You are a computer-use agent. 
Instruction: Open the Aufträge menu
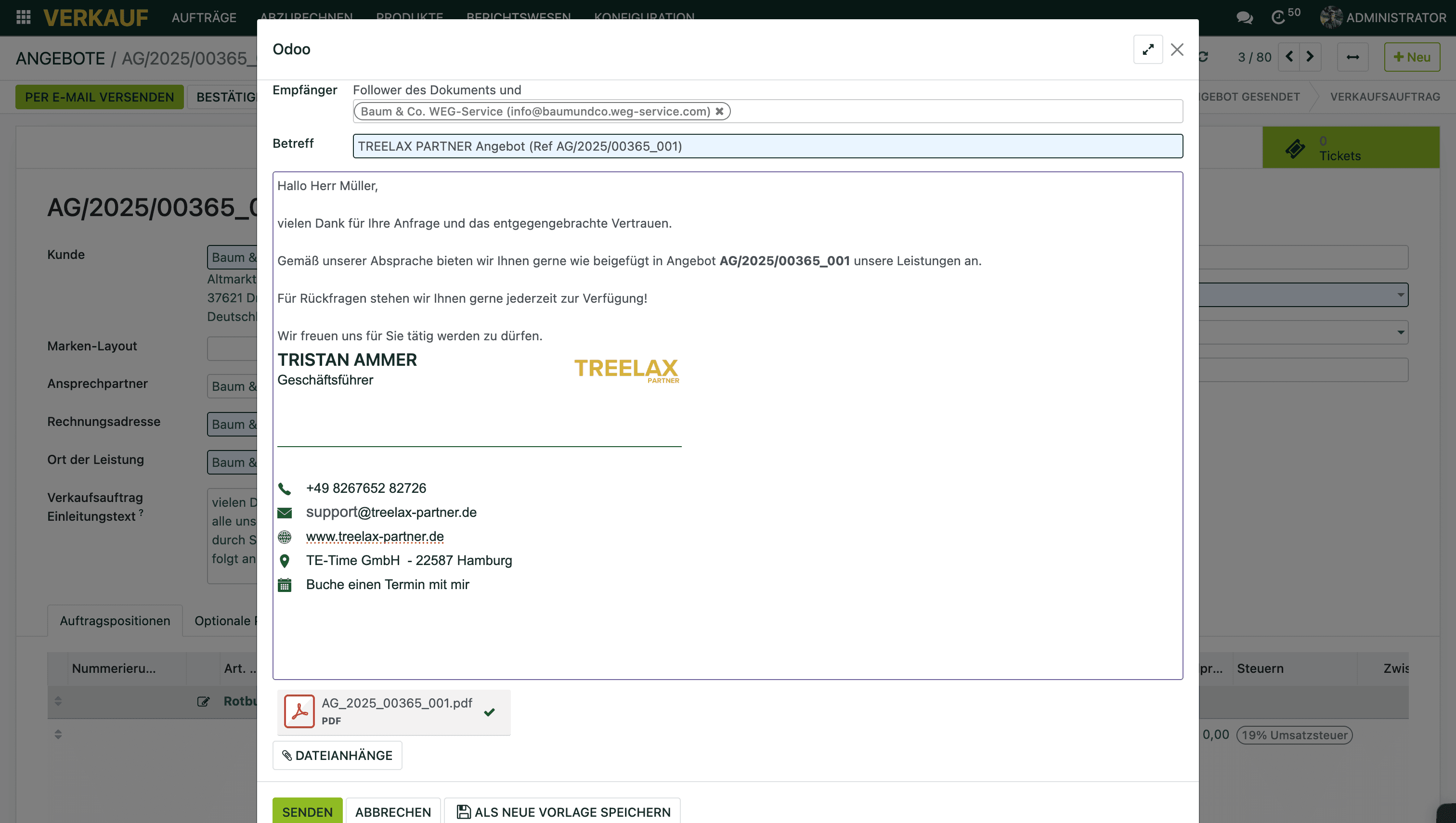click(204, 17)
